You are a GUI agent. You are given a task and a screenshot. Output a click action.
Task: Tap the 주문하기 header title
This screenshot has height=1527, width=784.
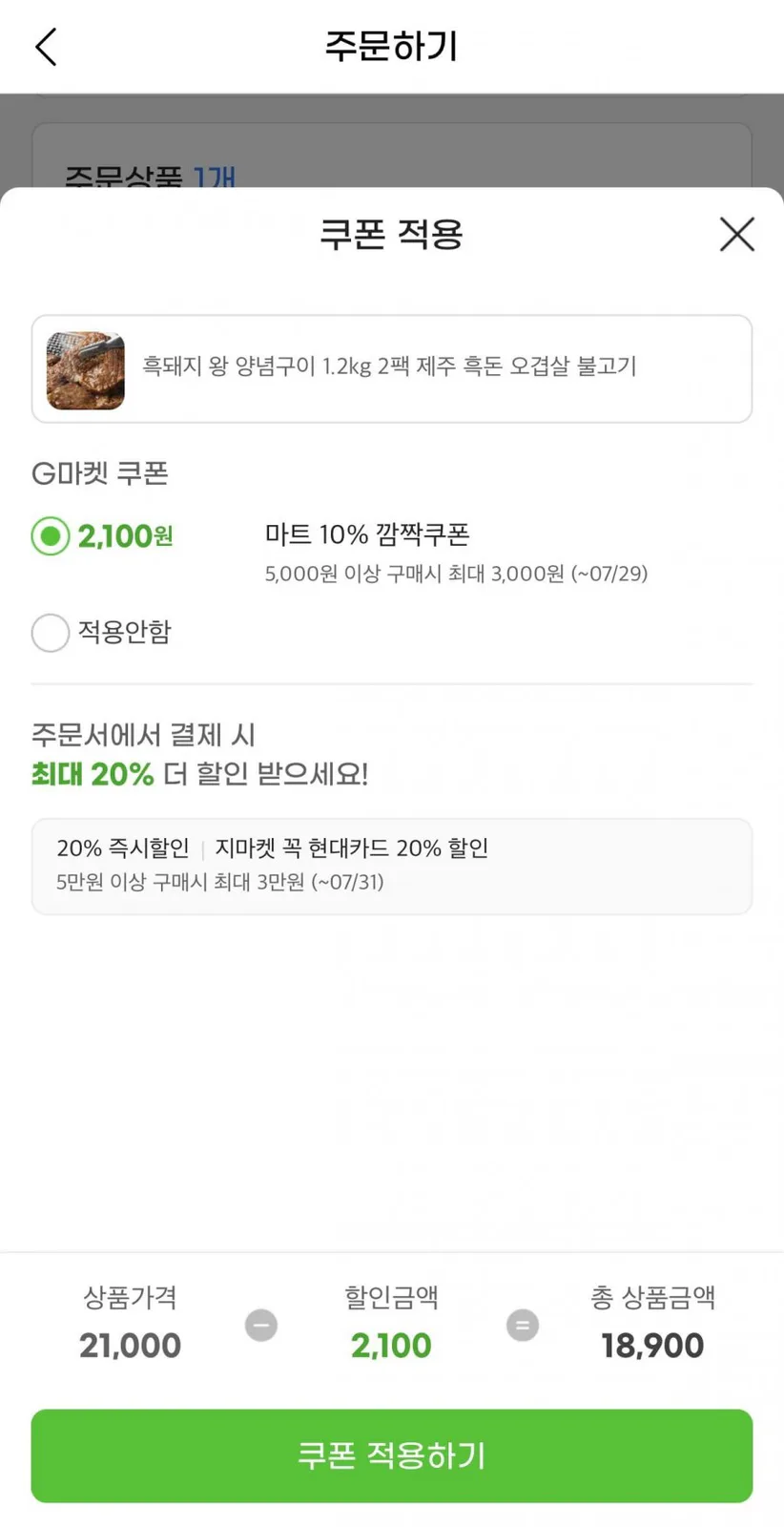pos(392,46)
